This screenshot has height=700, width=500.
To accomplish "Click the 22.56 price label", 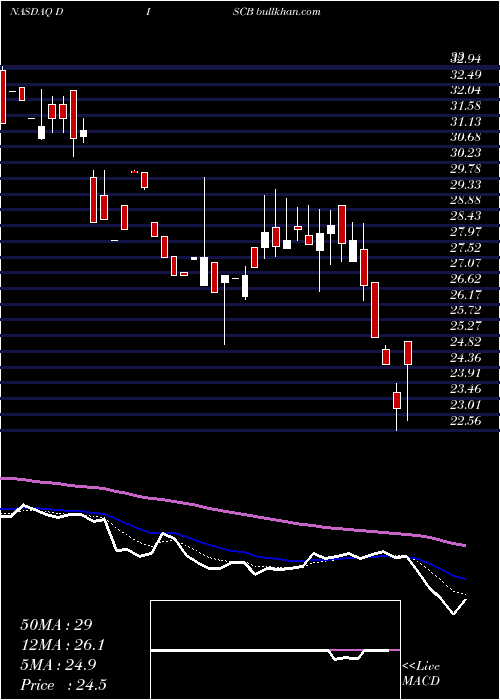I will click(x=466, y=421).
